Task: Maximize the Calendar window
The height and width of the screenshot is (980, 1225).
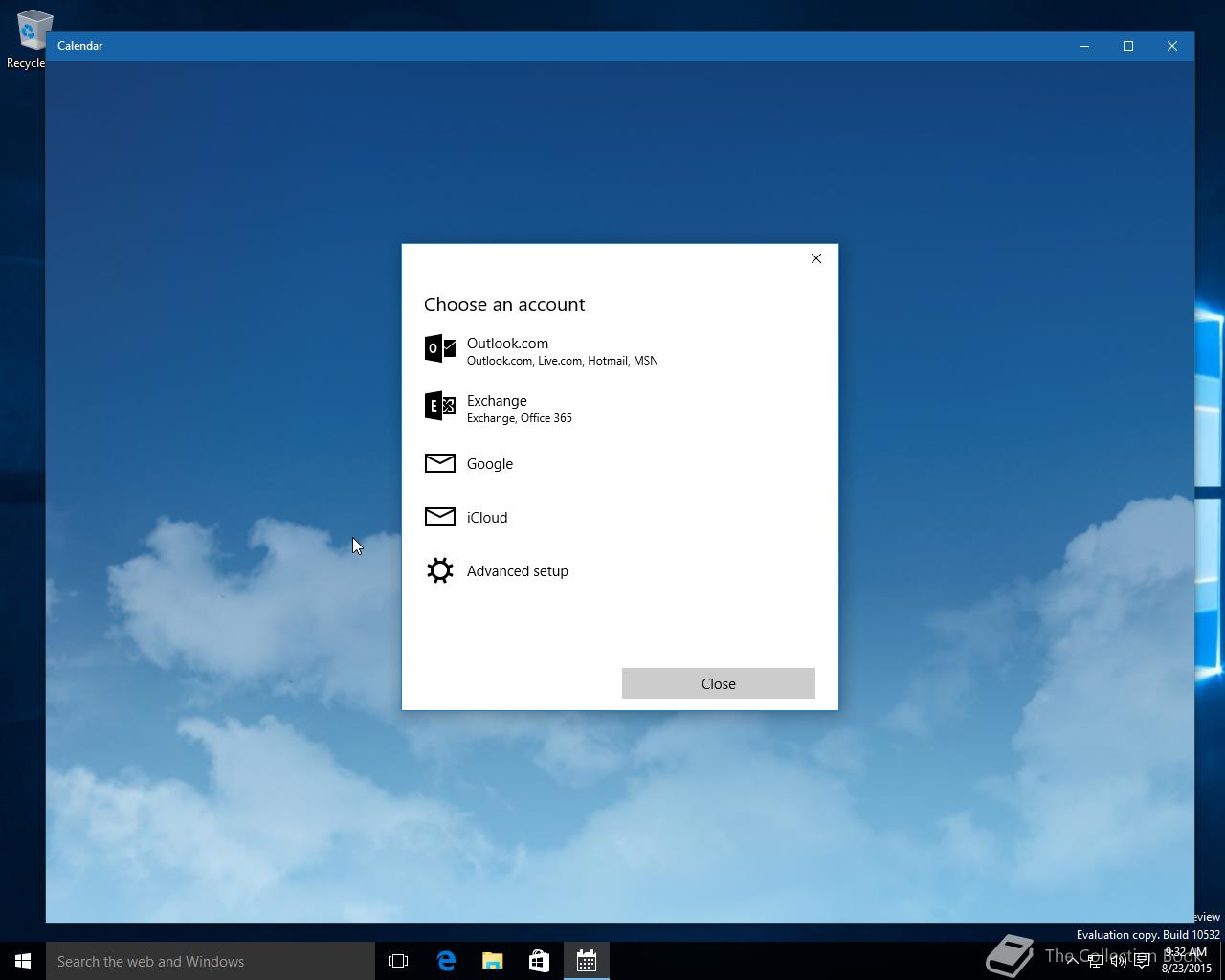Action: coord(1128,46)
